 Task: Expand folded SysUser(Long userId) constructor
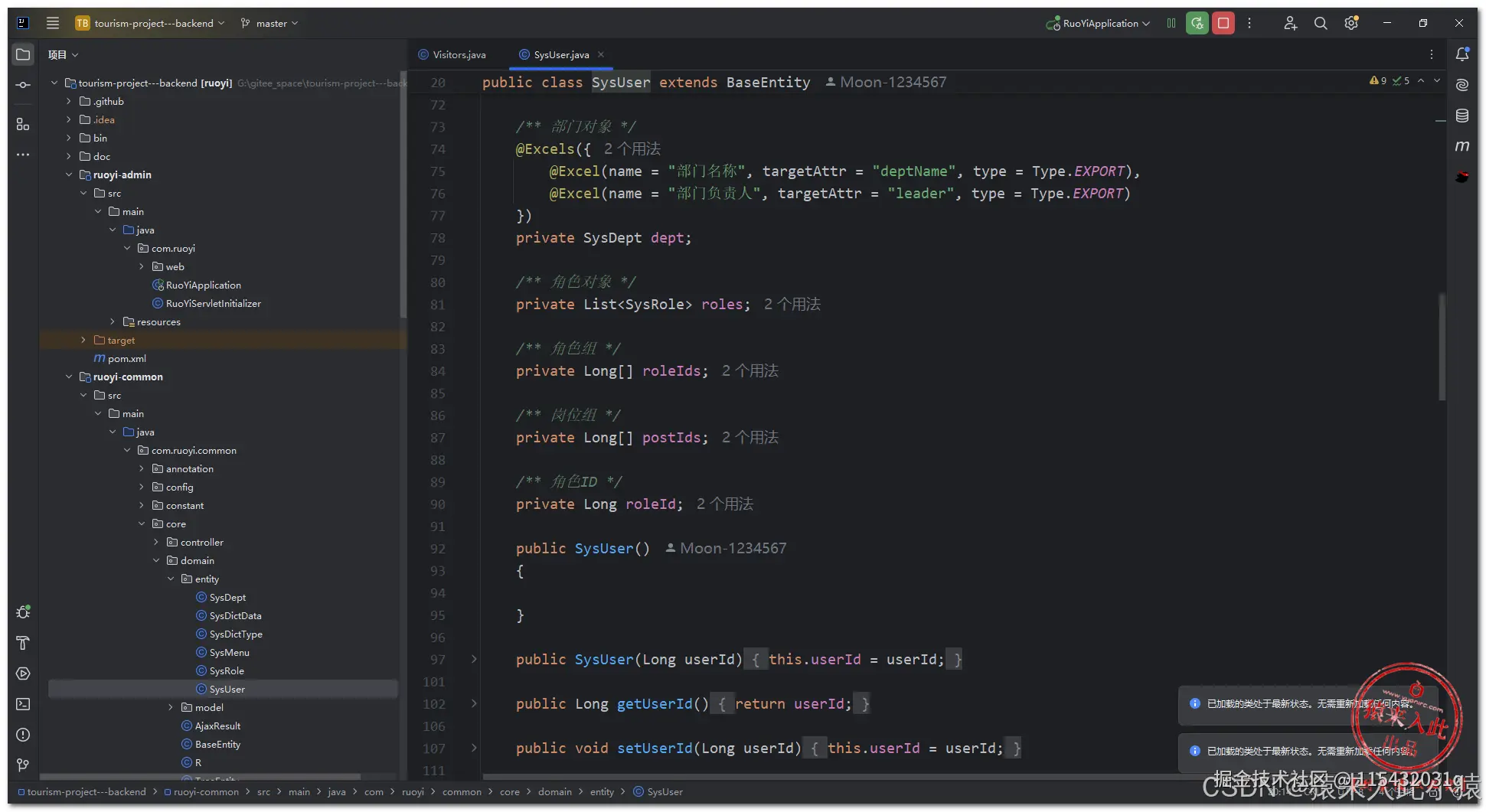[x=474, y=659]
